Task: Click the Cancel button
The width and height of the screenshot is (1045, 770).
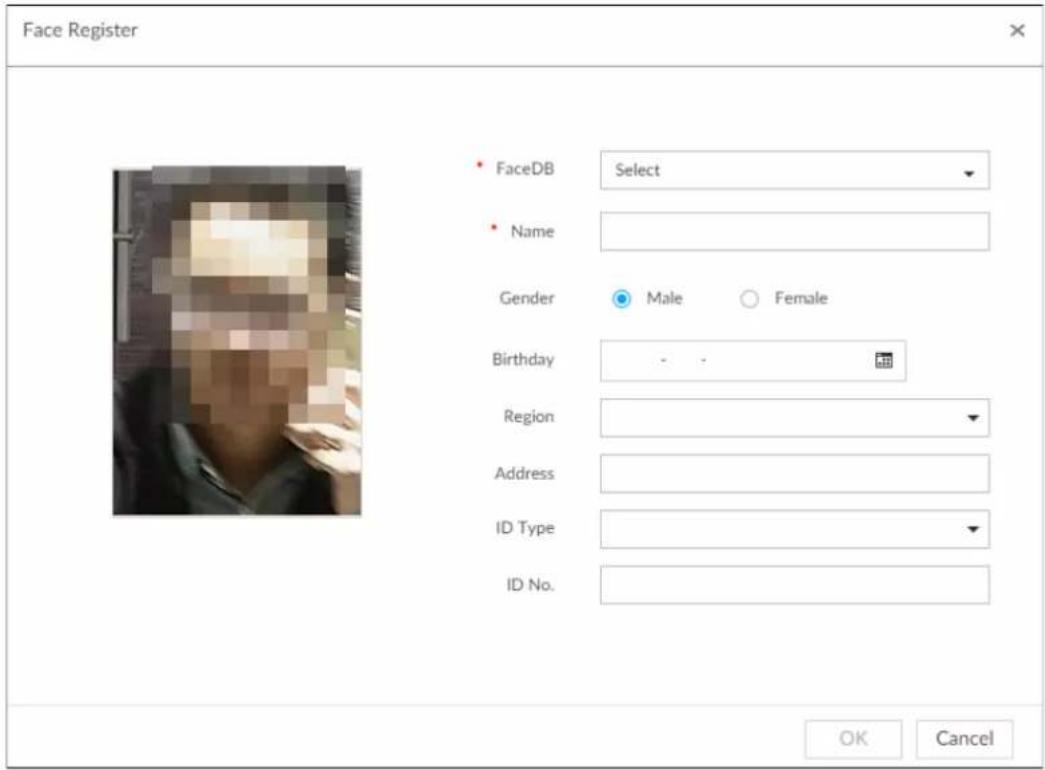Action: click(x=964, y=739)
